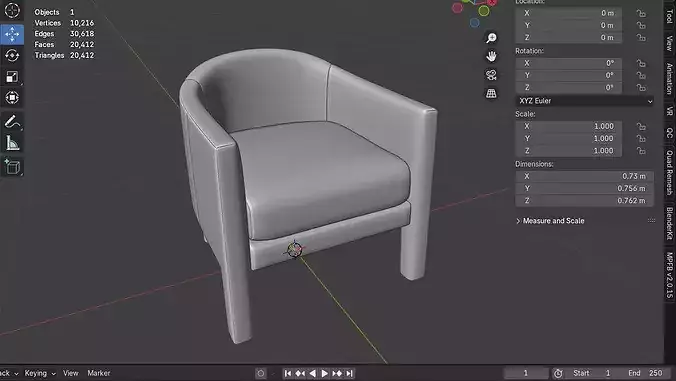Click green Y axis on navigation gizmo

coord(484,11)
